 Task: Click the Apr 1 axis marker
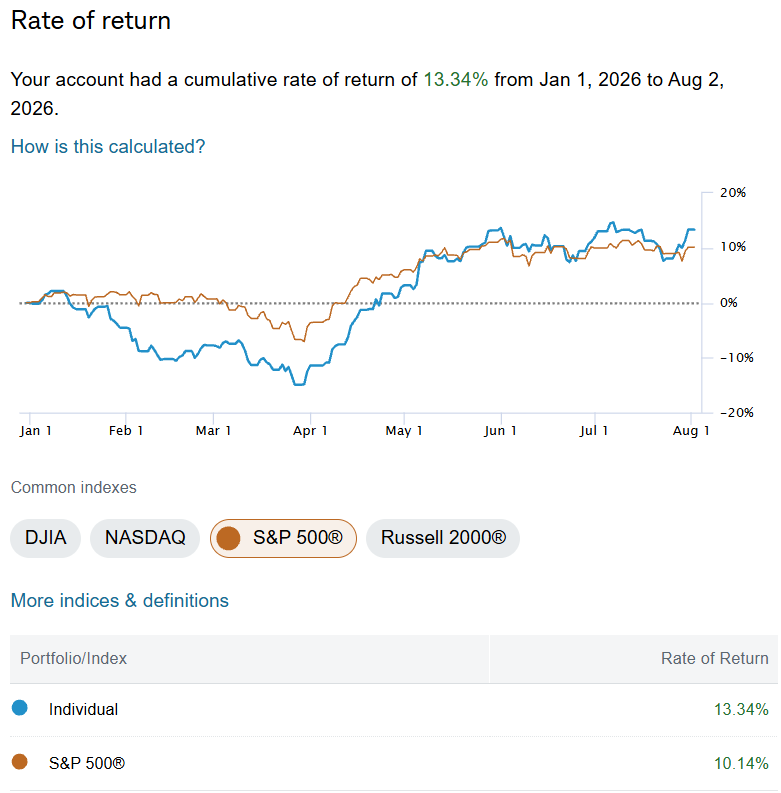310,430
